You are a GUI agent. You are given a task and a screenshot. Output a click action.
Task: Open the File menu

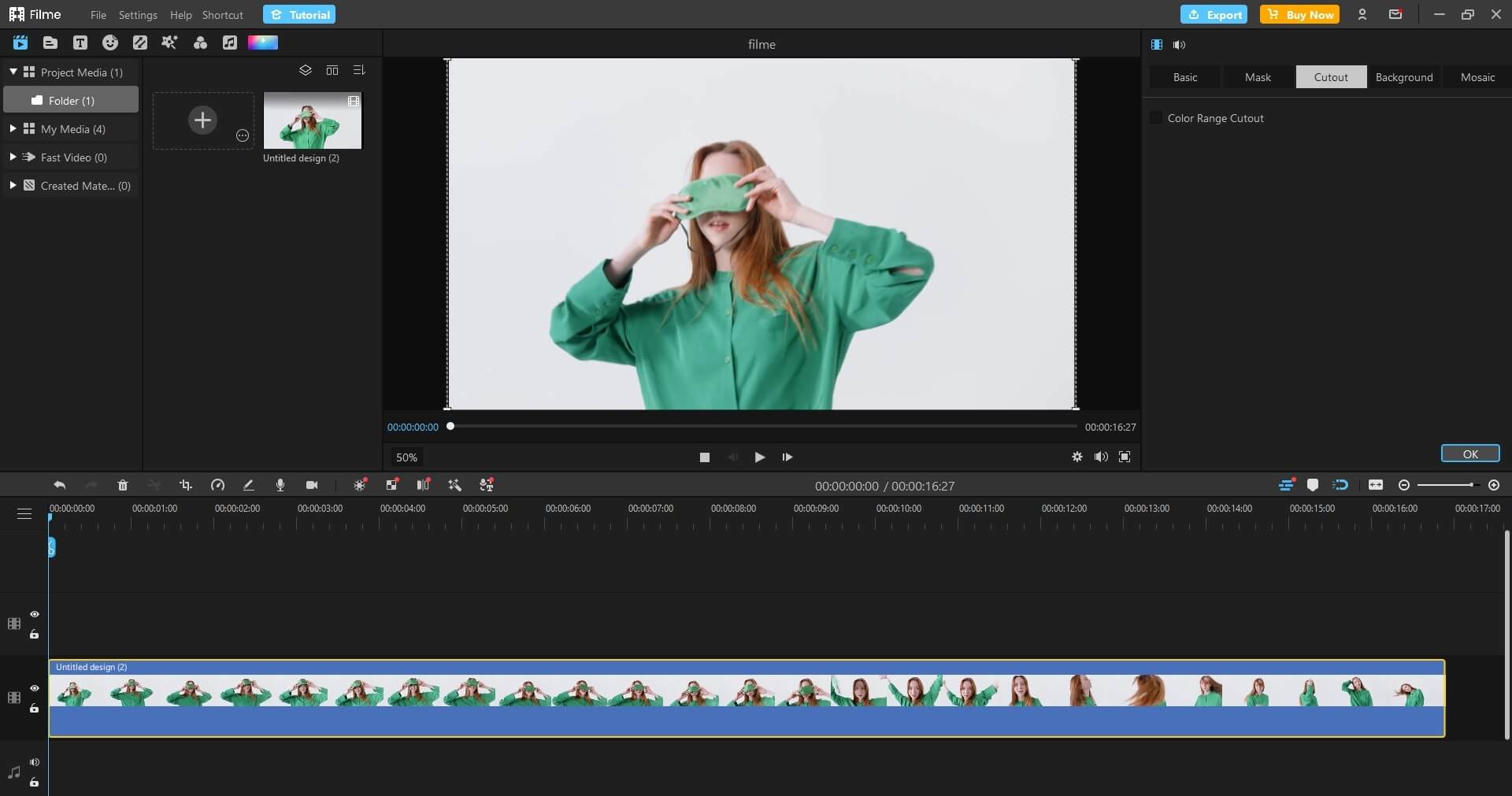click(x=98, y=15)
